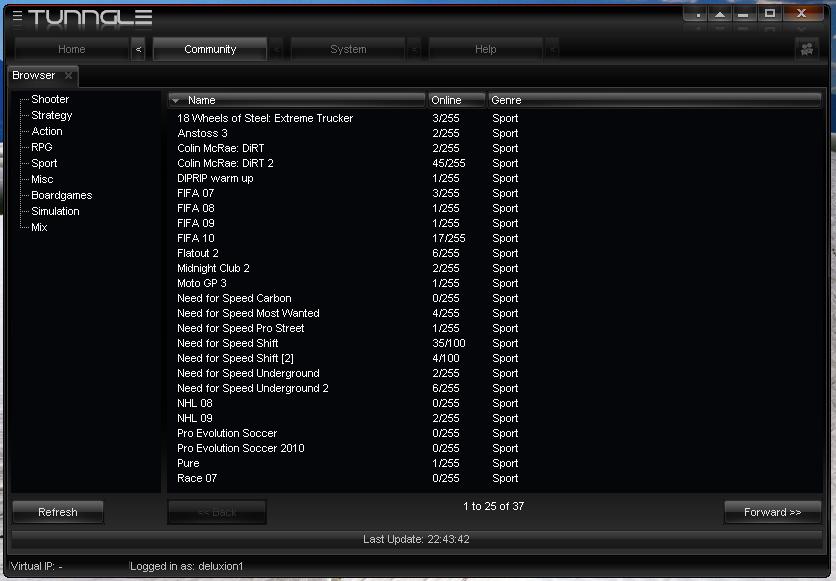Viewport: 836px width, 581px height.
Task: Open the Tunngle hamburger menu icon
Action: click(x=18, y=15)
